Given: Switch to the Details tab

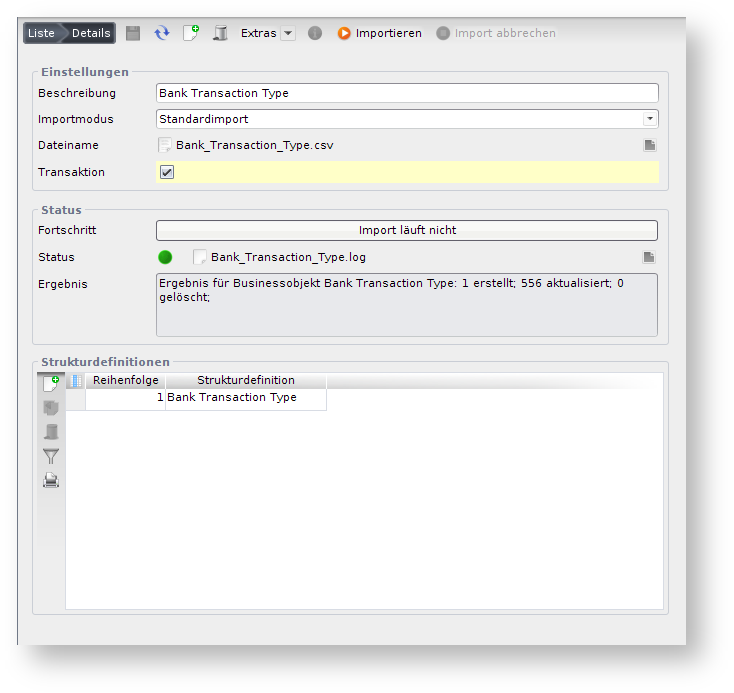Looking at the screenshot, I should (x=91, y=33).
